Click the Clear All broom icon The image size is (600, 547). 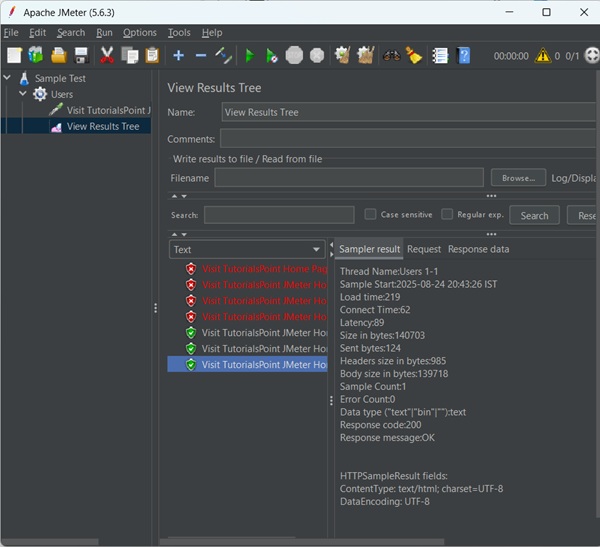click(366, 56)
